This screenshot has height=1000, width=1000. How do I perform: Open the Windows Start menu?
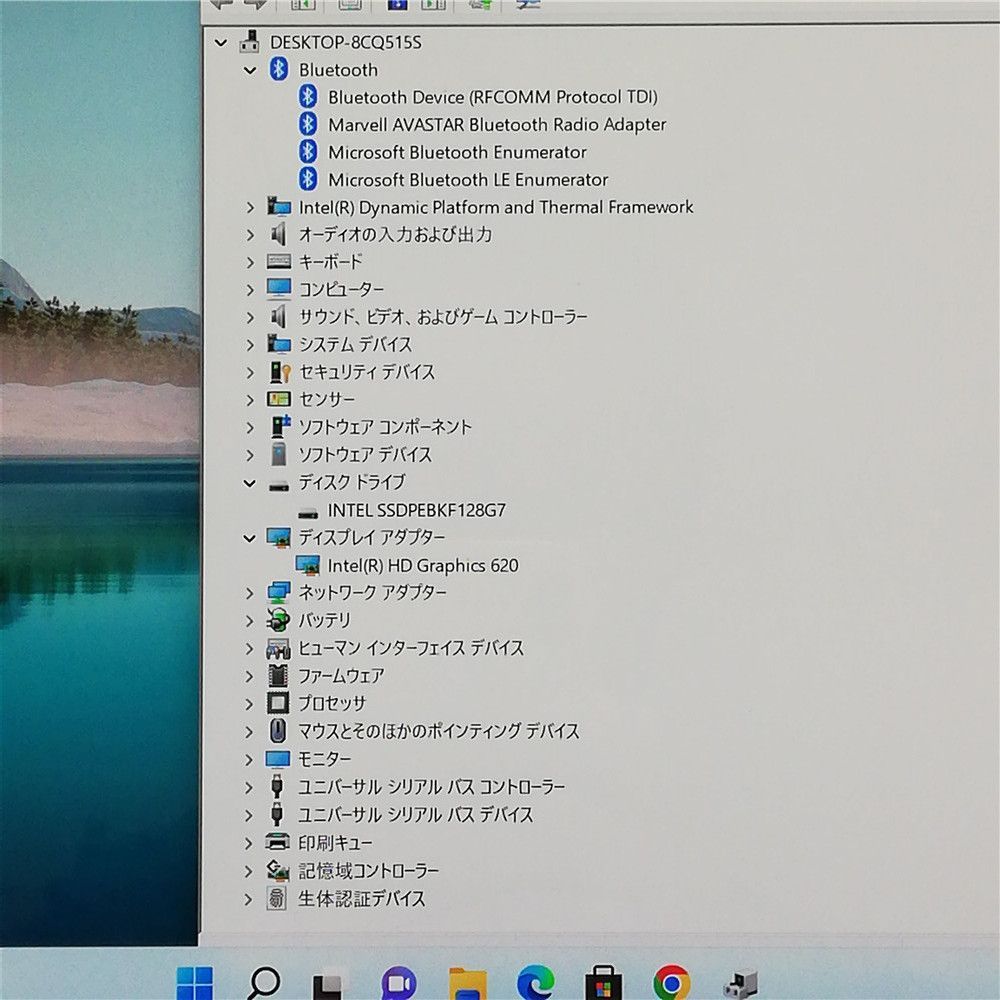[194, 982]
